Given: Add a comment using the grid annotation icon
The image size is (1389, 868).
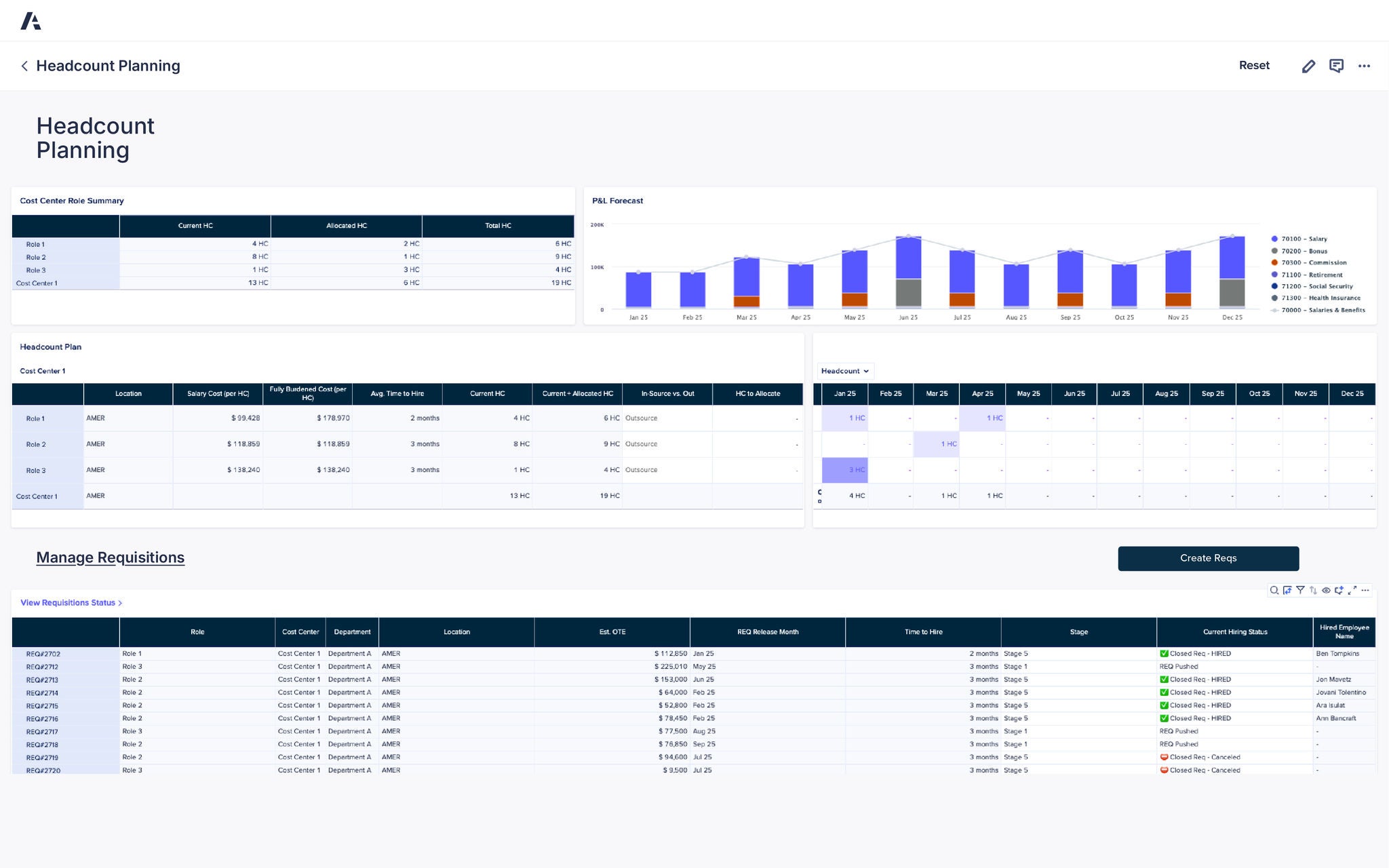Looking at the screenshot, I should (x=1340, y=590).
